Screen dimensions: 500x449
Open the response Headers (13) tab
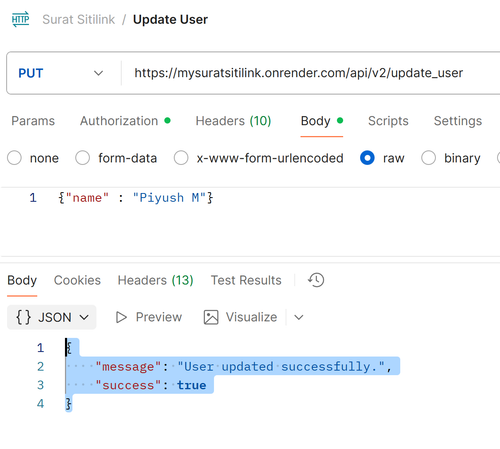(156, 280)
